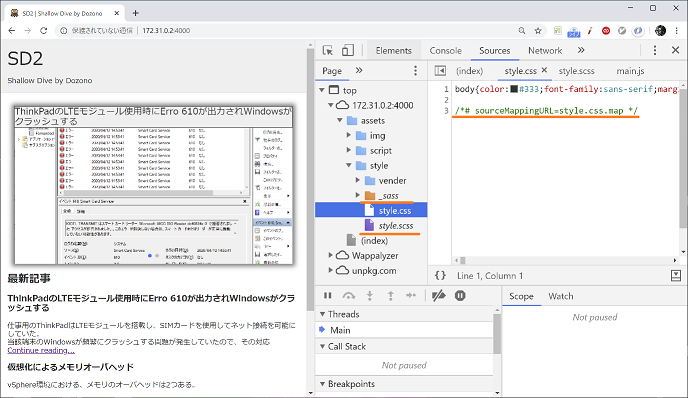
Task: Expand the Wappalyzer node
Action: tap(331, 255)
